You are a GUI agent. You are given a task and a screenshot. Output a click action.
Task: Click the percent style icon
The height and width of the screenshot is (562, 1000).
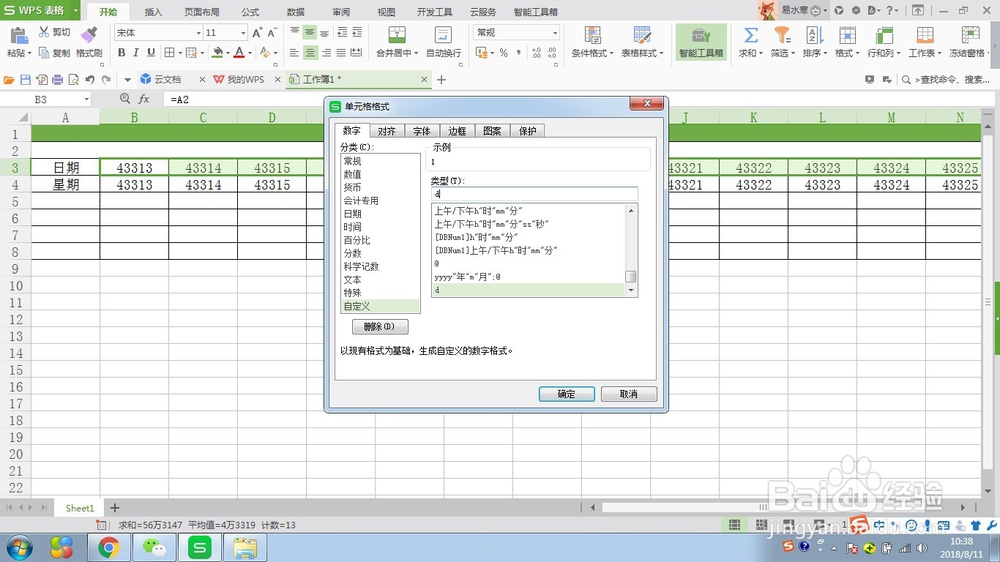(x=504, y=53)
